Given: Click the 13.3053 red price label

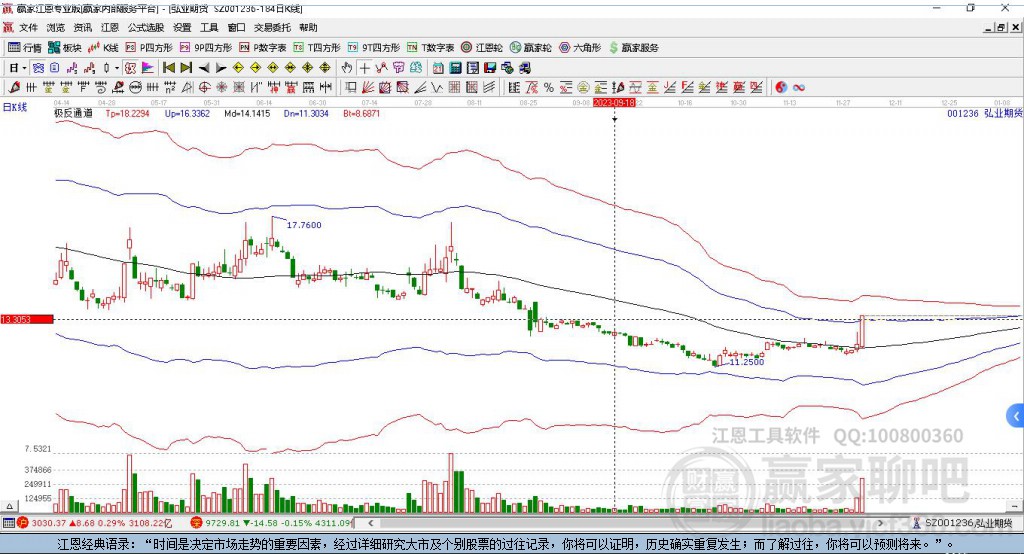Looking at the screenshot, I should click(27, 319).
